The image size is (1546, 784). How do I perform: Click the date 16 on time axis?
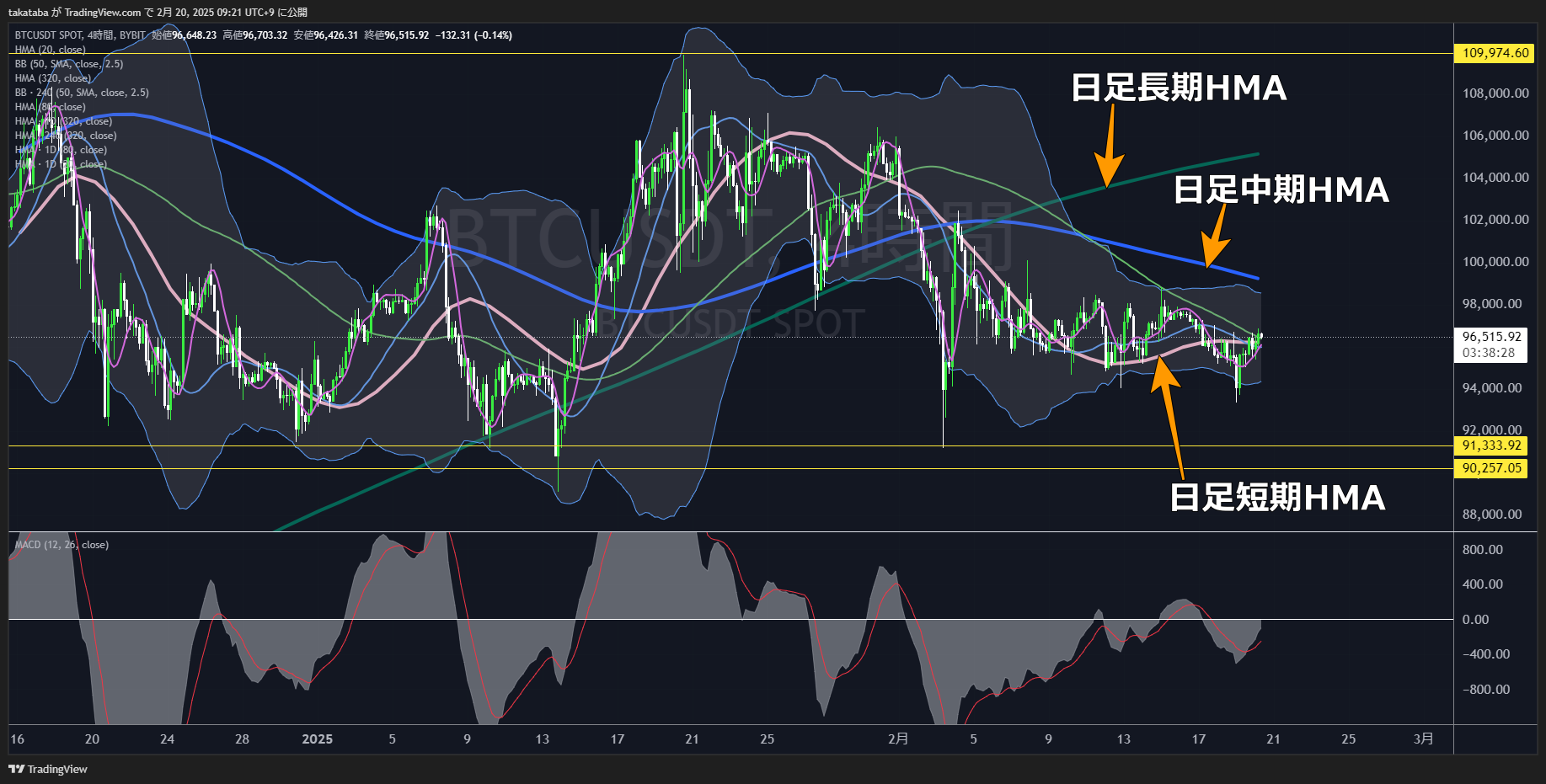point(18,739)
